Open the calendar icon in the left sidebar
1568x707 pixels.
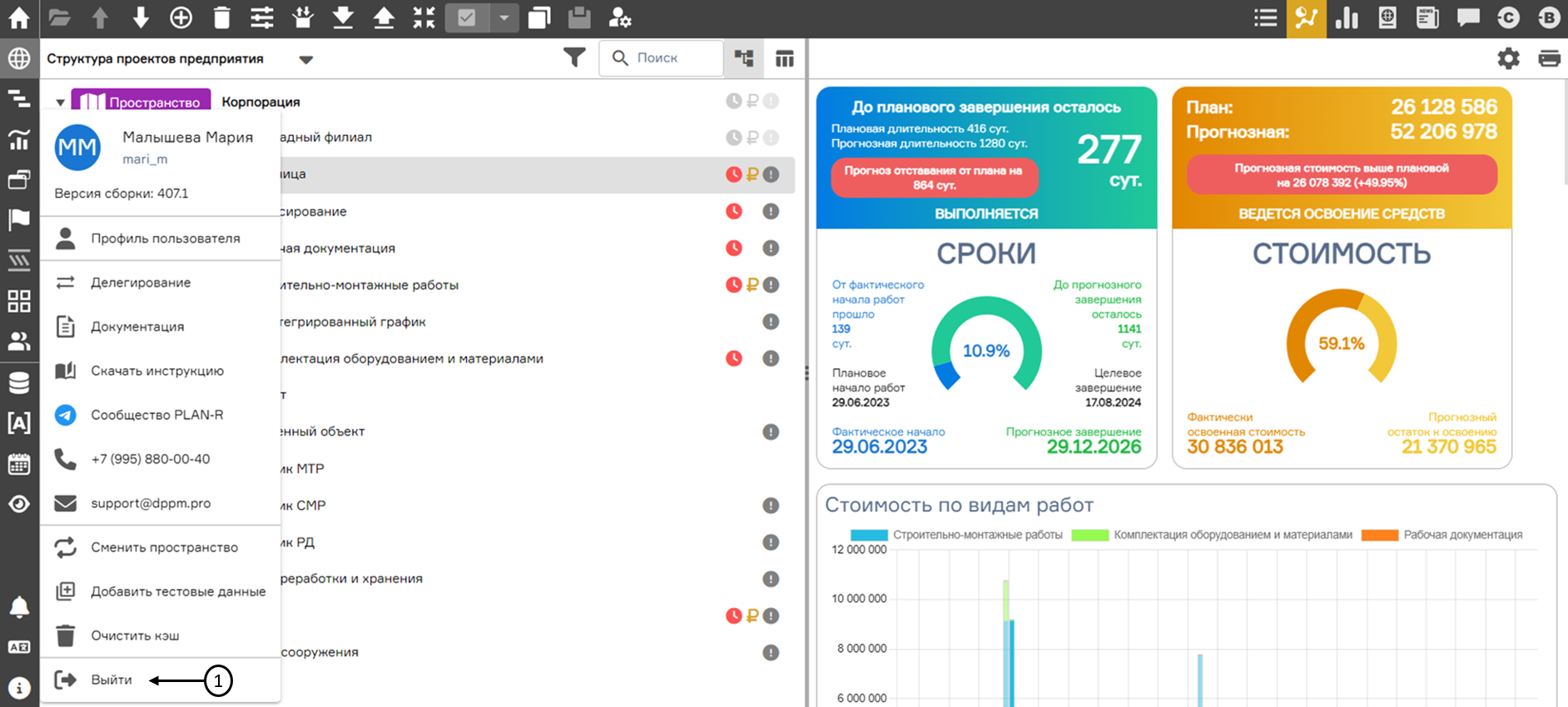pyautogui.click(x=19, y=464)
